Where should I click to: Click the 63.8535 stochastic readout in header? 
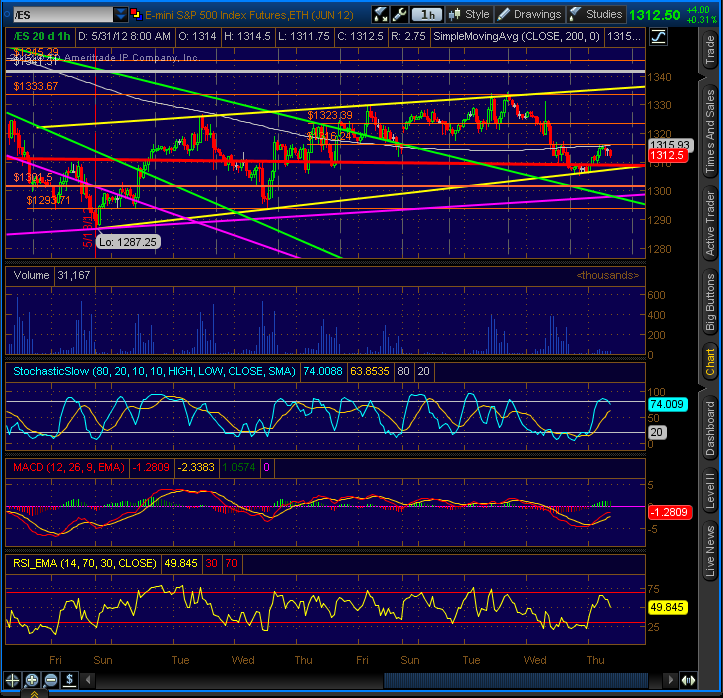pyautogui.click(x=370, y=371)
